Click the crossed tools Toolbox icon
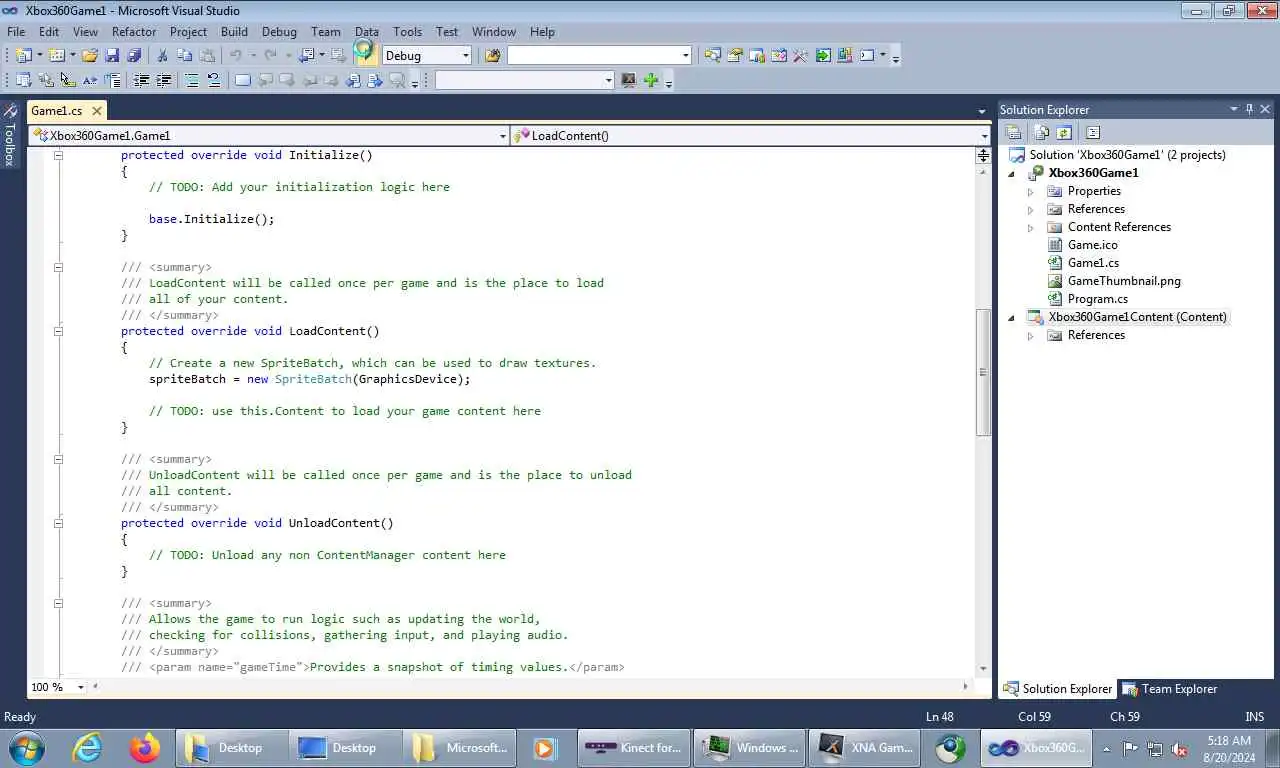This screenshot has width=1280, height=768. (800, 55)
